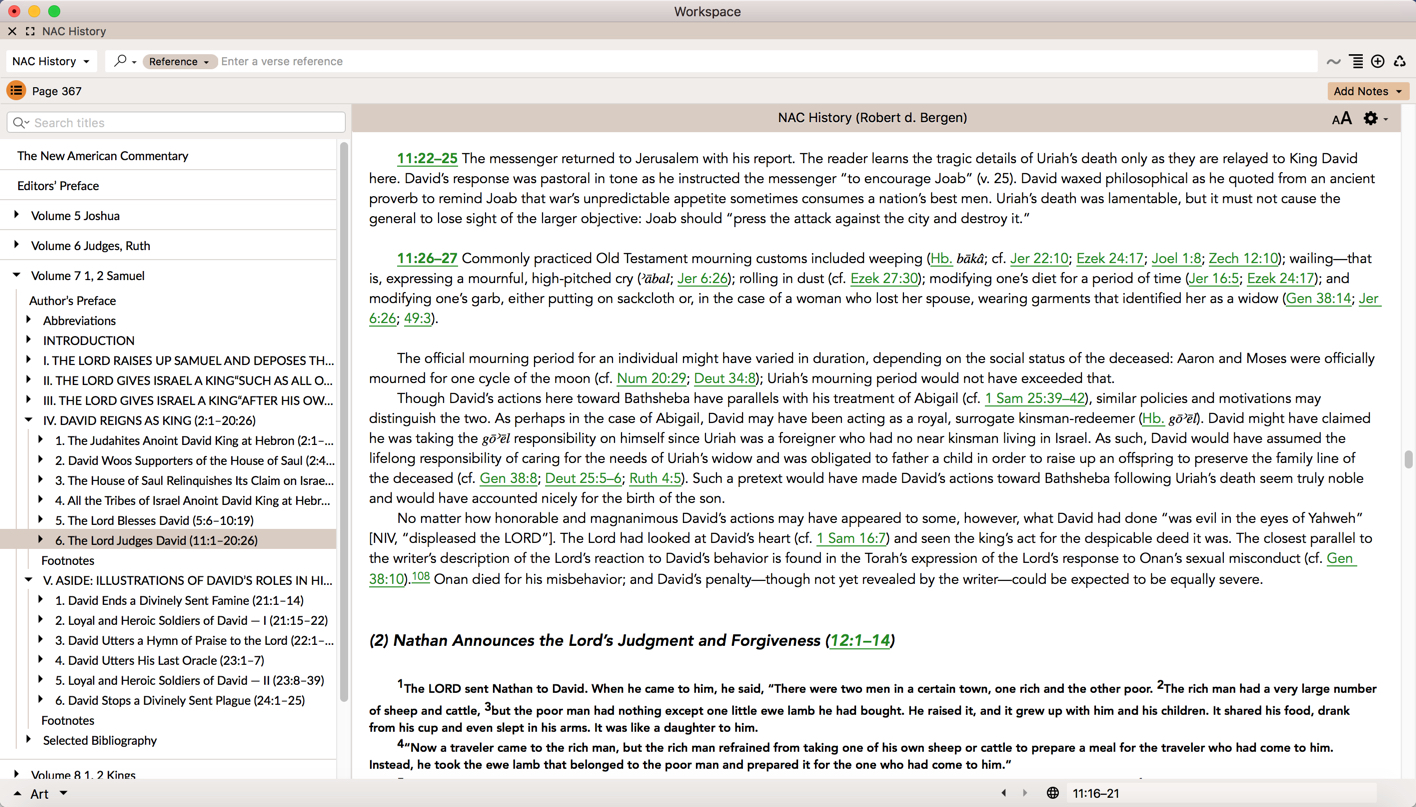Open the Num 20:29 reference link

652,378
